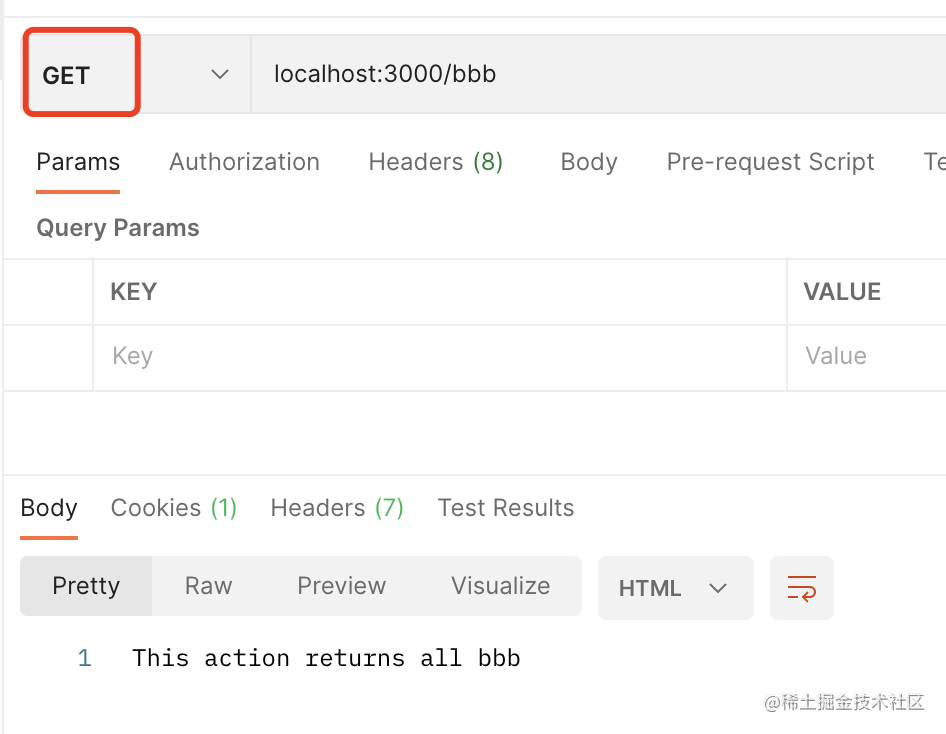Switch to the request Body tab
This screenshot has height=734, width=946.
(589, 162)
